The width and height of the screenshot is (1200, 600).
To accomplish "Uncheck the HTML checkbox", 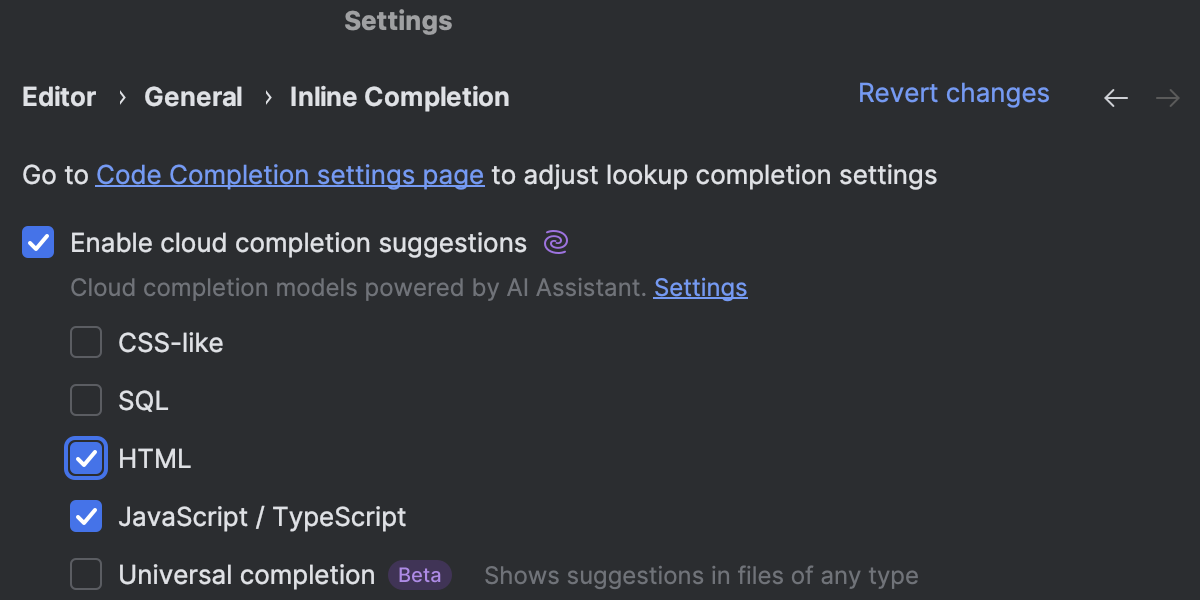I will coord(86,458).
